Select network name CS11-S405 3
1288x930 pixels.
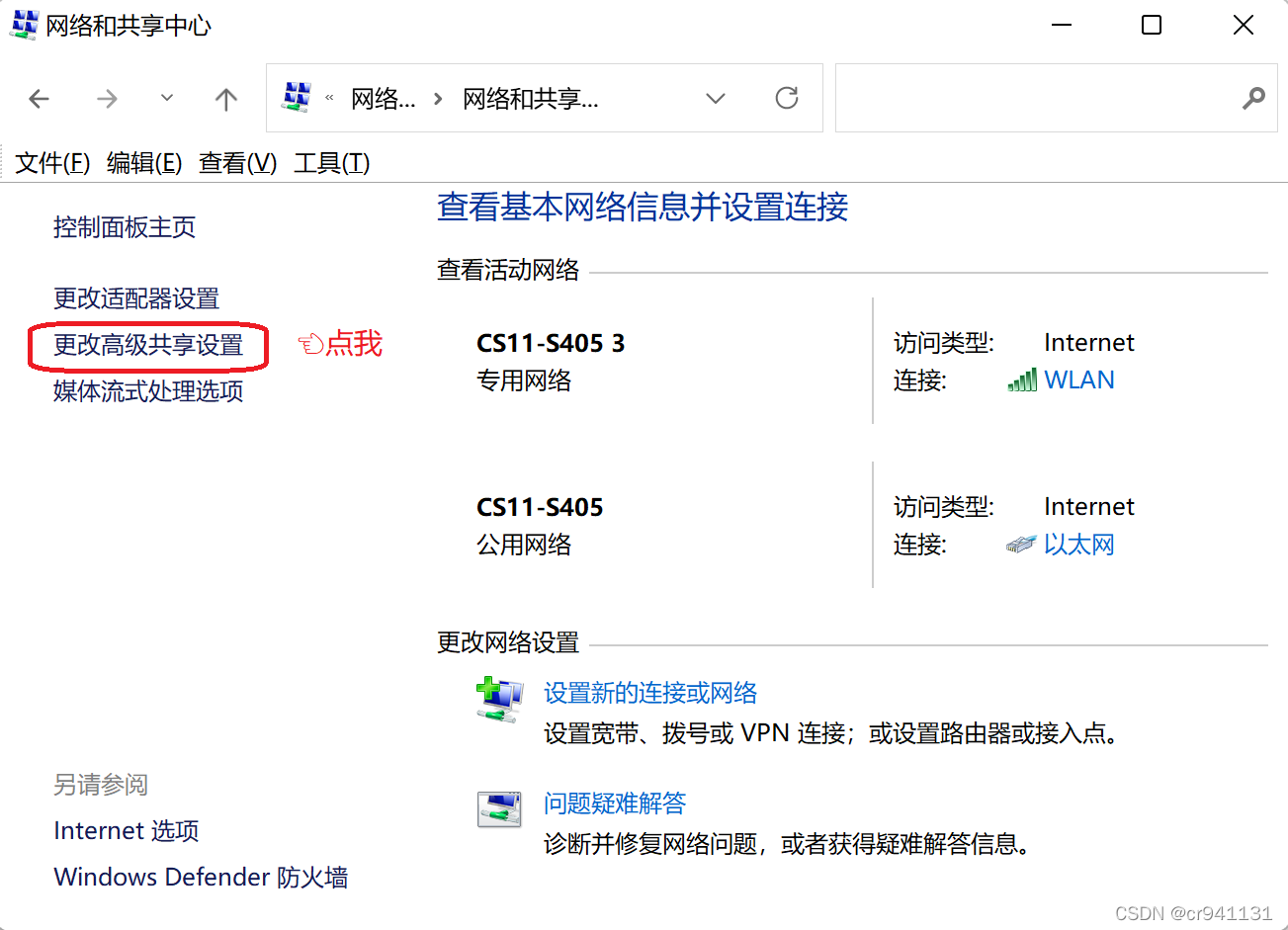[551, 343]
